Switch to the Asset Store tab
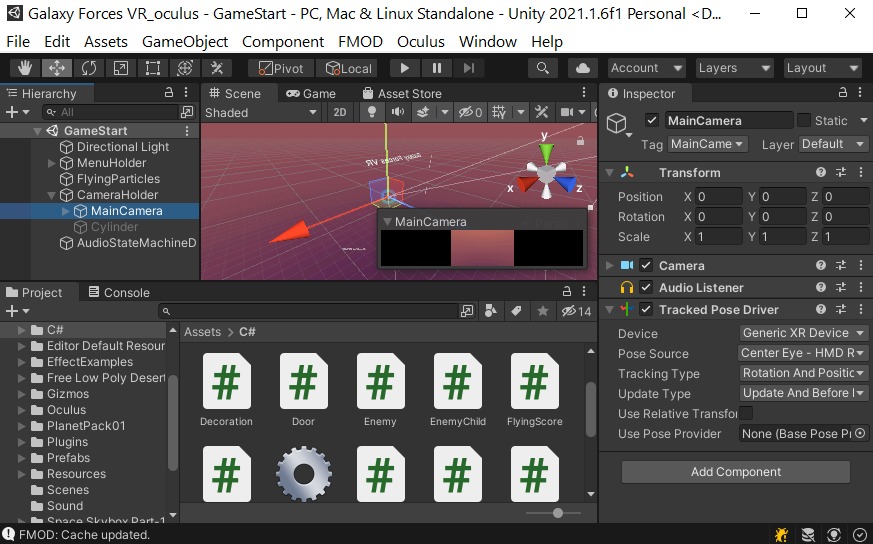The width and height of the screenshot is (873, 544). click(x=402, y=94)
